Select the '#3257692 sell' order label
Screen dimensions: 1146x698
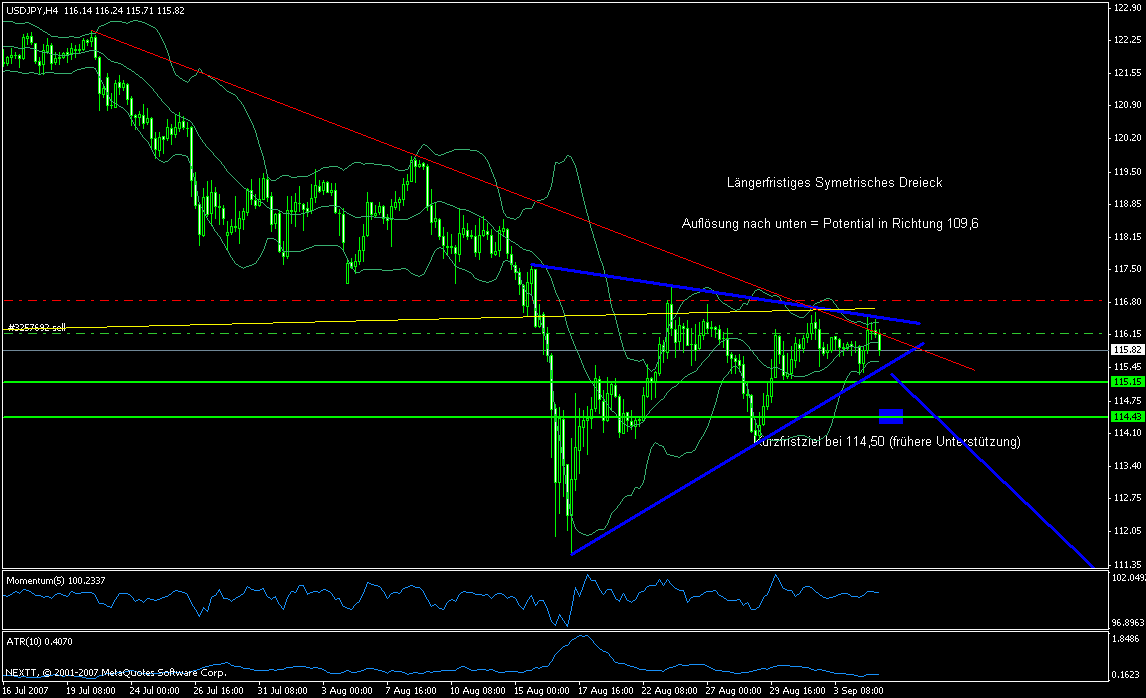(37, 327)
